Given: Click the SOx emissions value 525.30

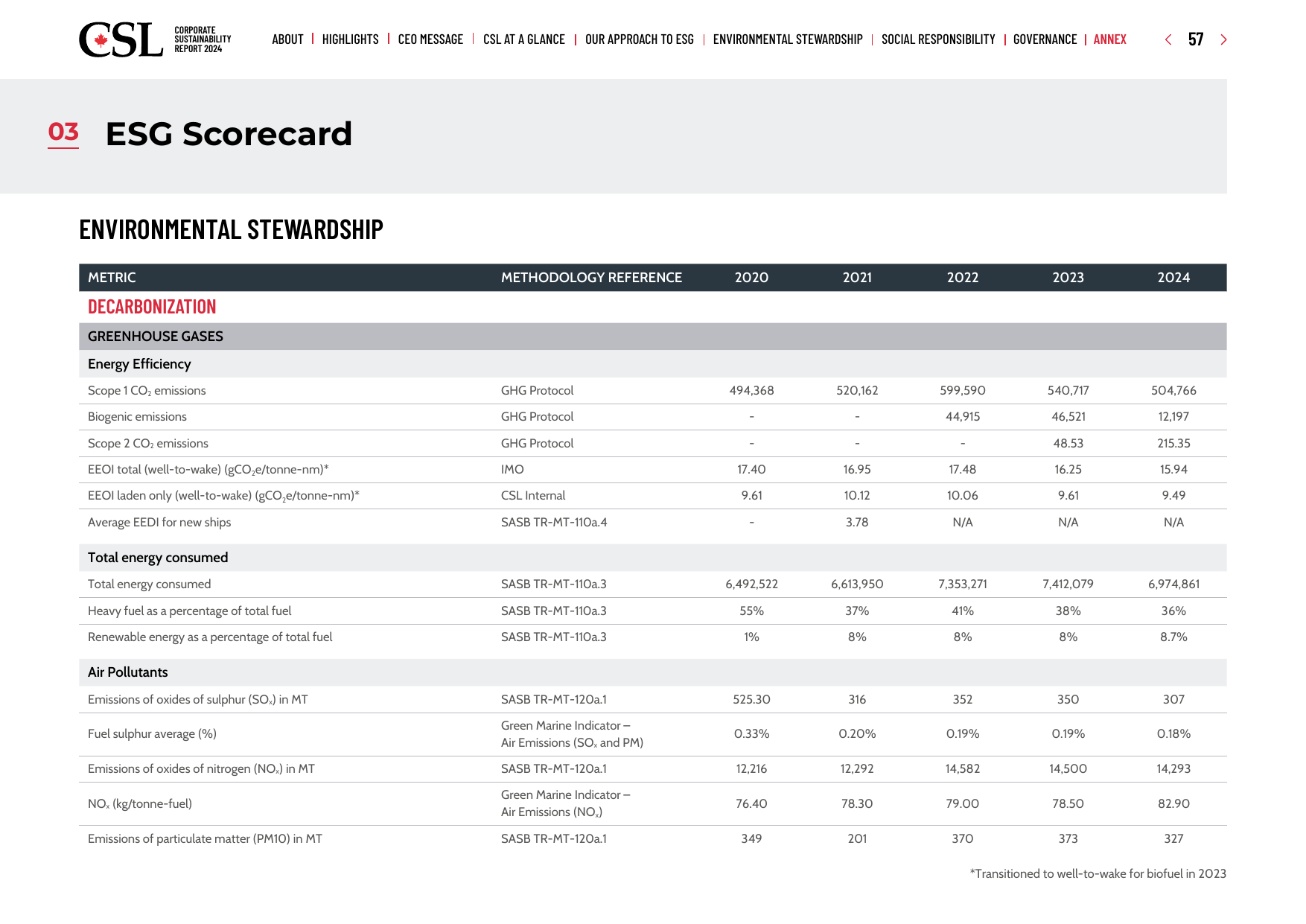Looking at the screenshot, I should [751, 700].
